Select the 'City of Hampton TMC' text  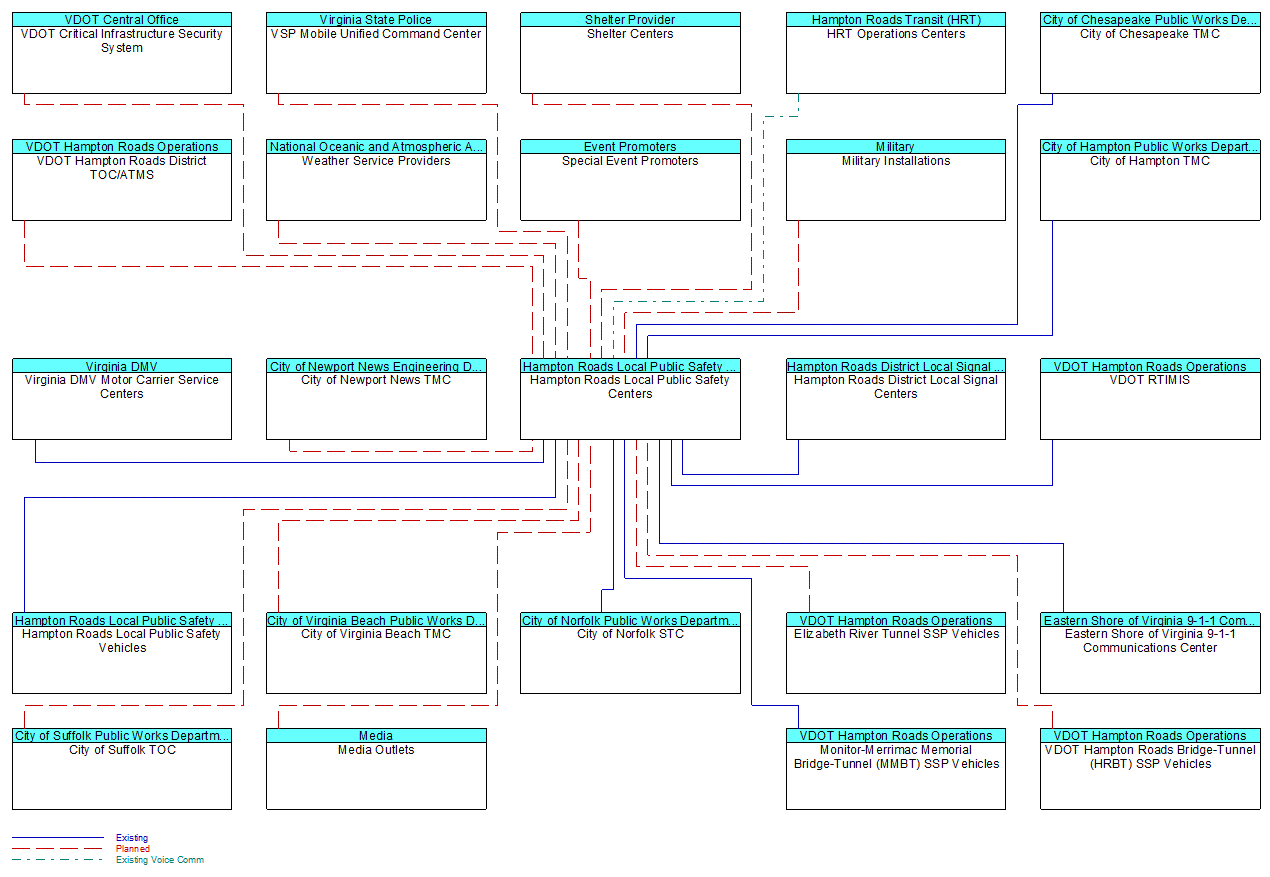click(x=1150, y=161)
